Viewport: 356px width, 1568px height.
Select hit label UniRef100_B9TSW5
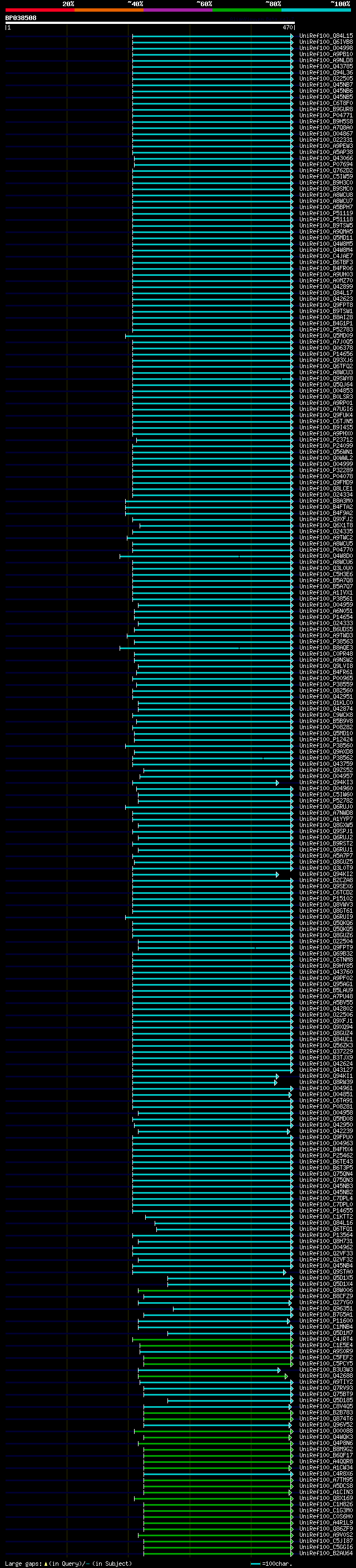(x=326, y=226)
